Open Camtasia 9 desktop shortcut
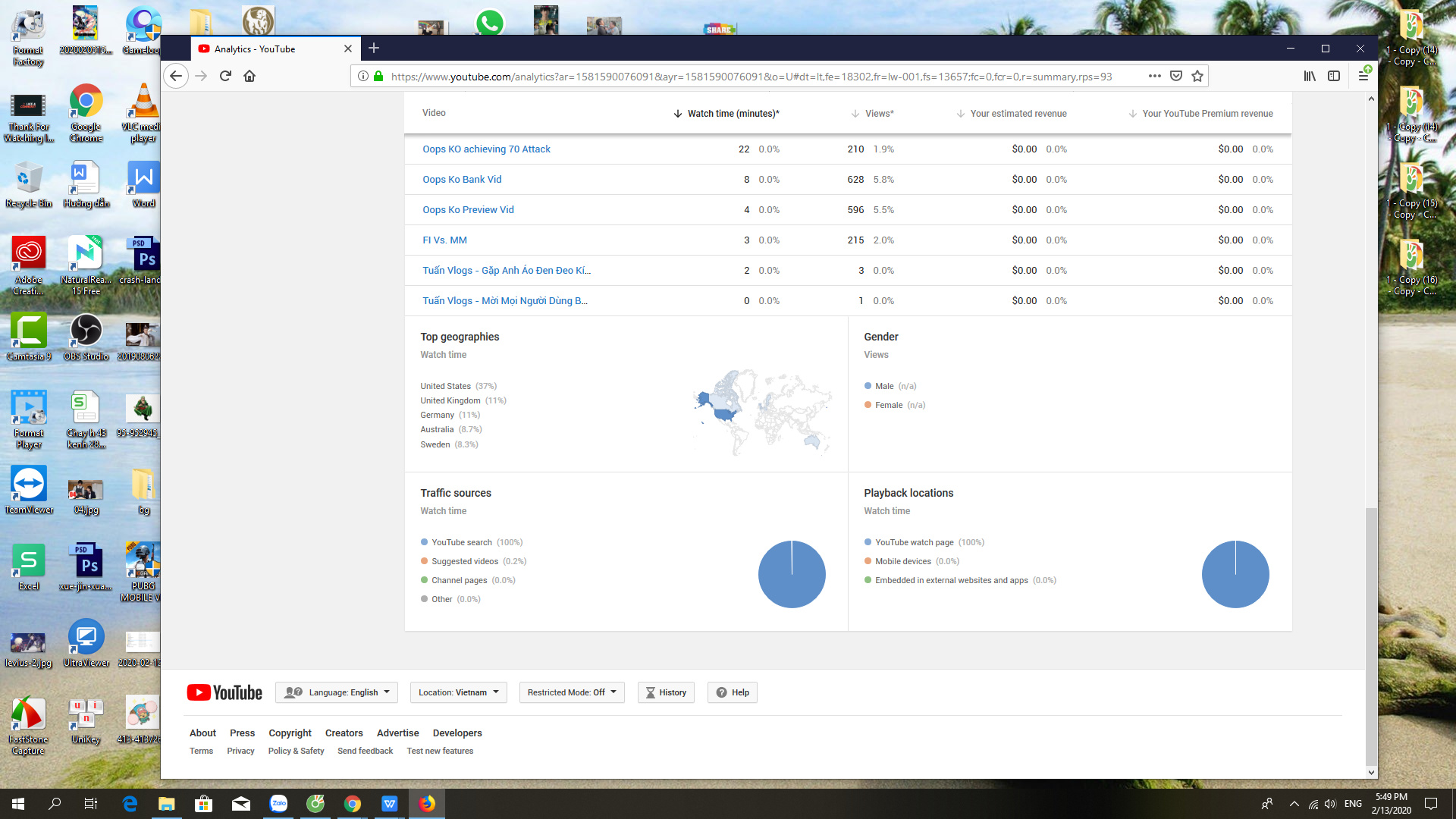The width and height of the screenshot is (1456, 819). point(29,337)
